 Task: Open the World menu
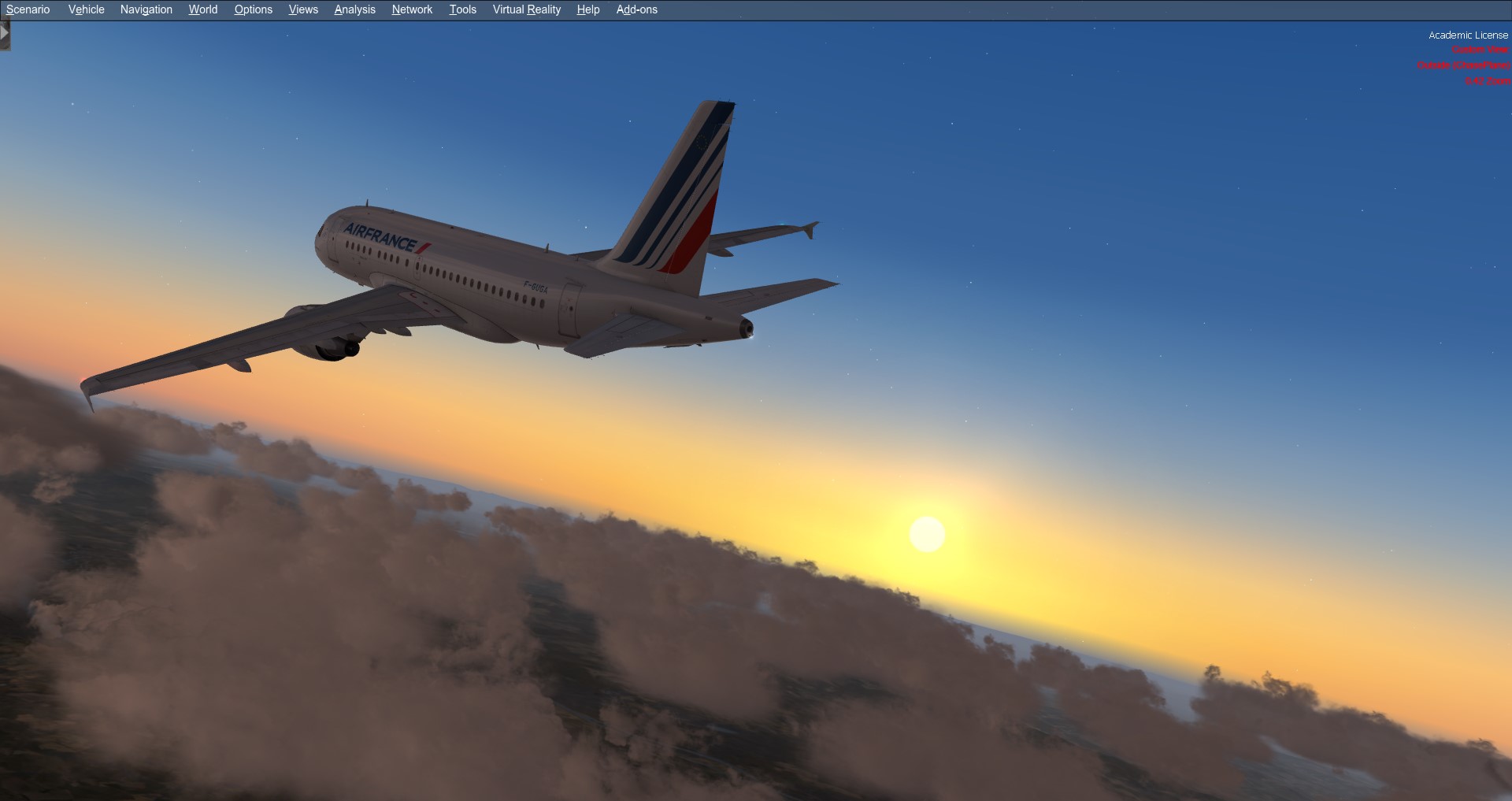(x=203, y=9)
